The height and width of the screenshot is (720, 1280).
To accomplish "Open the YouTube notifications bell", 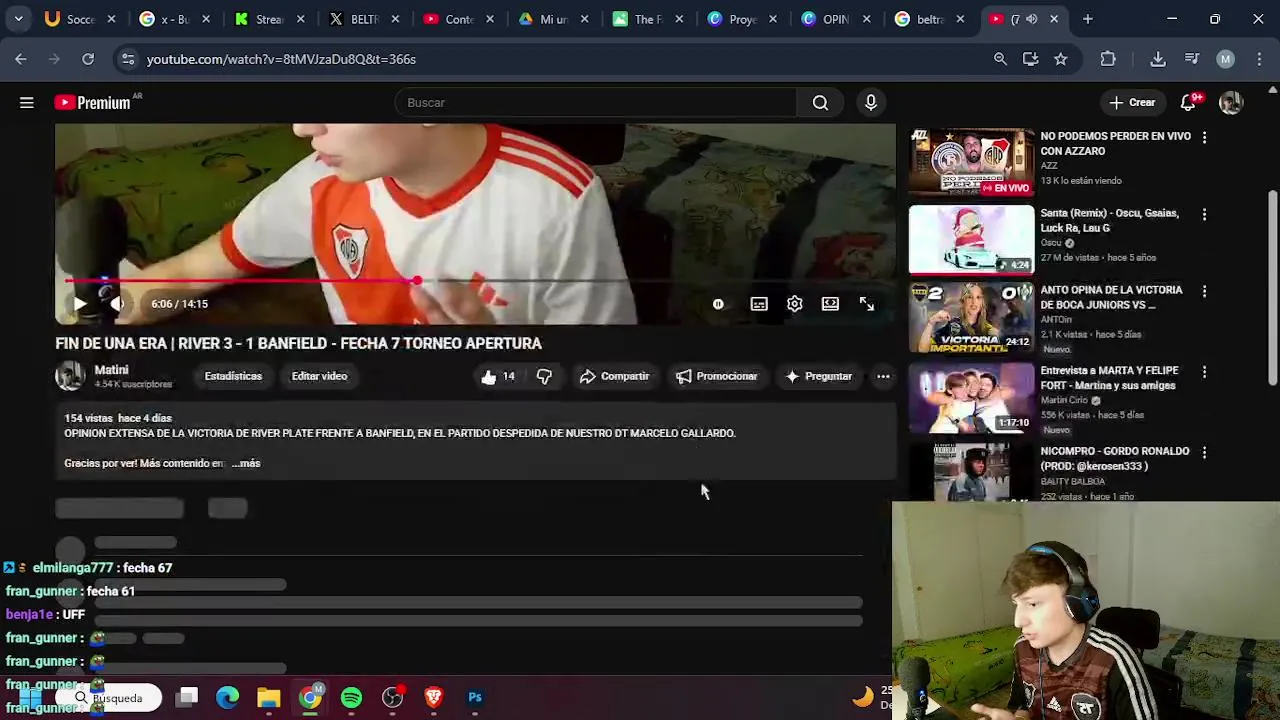I will tap(1188, 102).
